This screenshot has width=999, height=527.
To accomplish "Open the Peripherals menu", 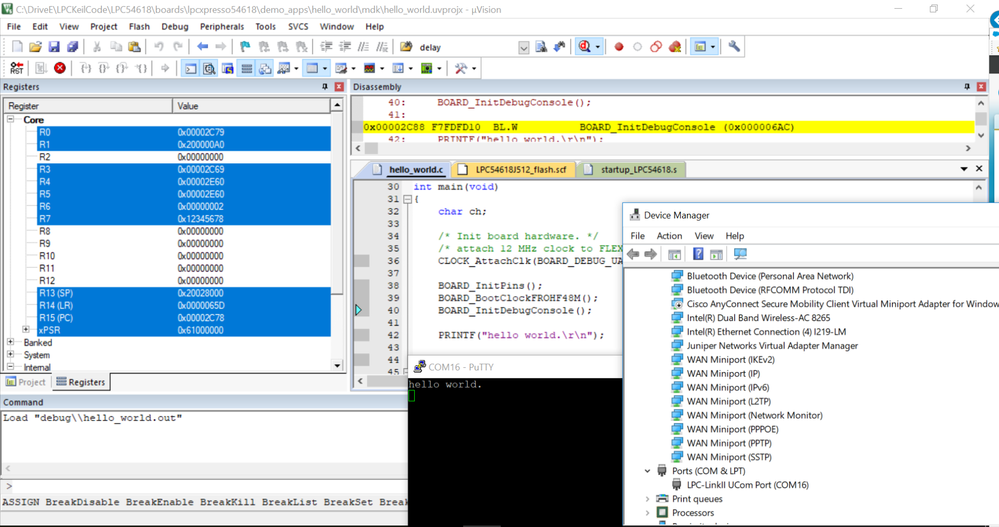I will 222,27.
